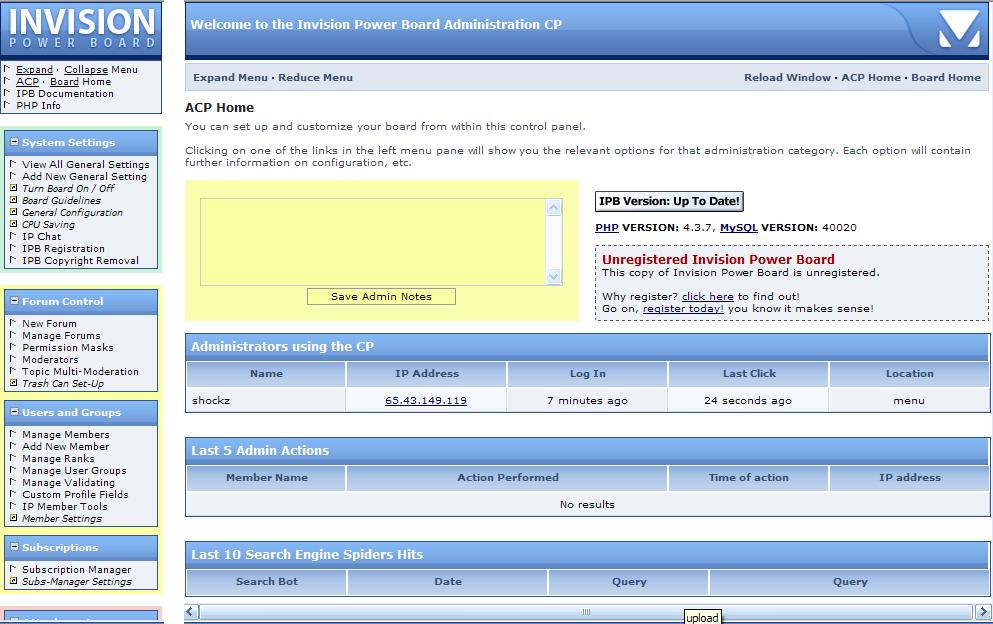Open Custom Profile Fields
This screenshot has height=624, width=993.
pyautogui.click(x=75, y=495)
